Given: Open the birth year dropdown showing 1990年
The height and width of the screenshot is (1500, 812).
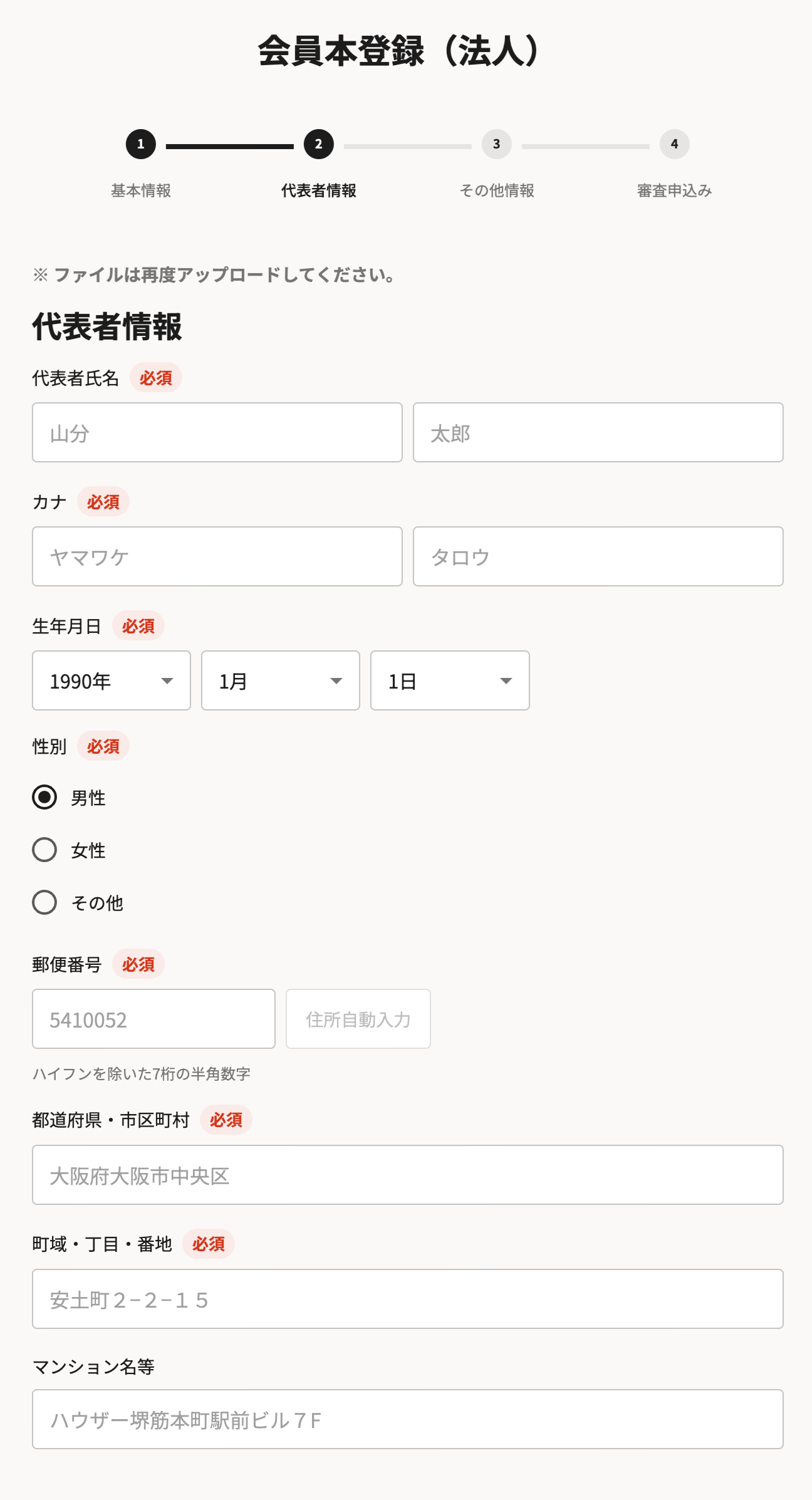Looking at the screenshot, I should coord(112,680).
